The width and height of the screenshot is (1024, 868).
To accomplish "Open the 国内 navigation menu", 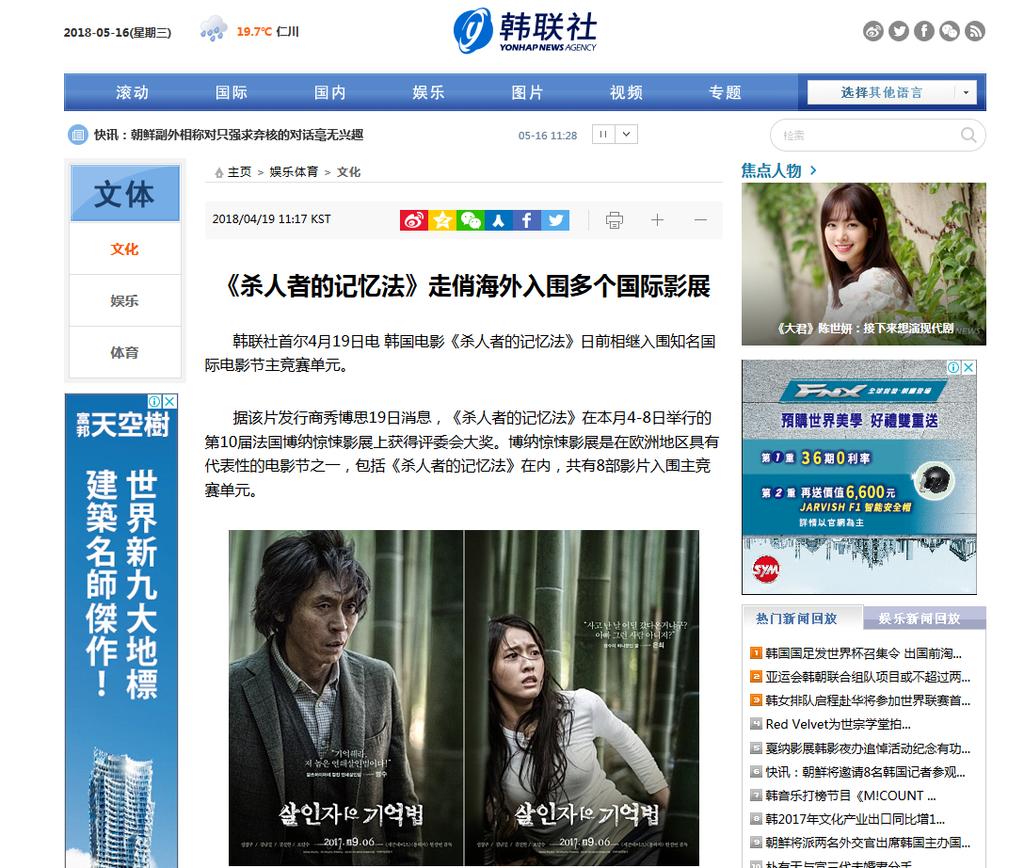I will point(330,93).
